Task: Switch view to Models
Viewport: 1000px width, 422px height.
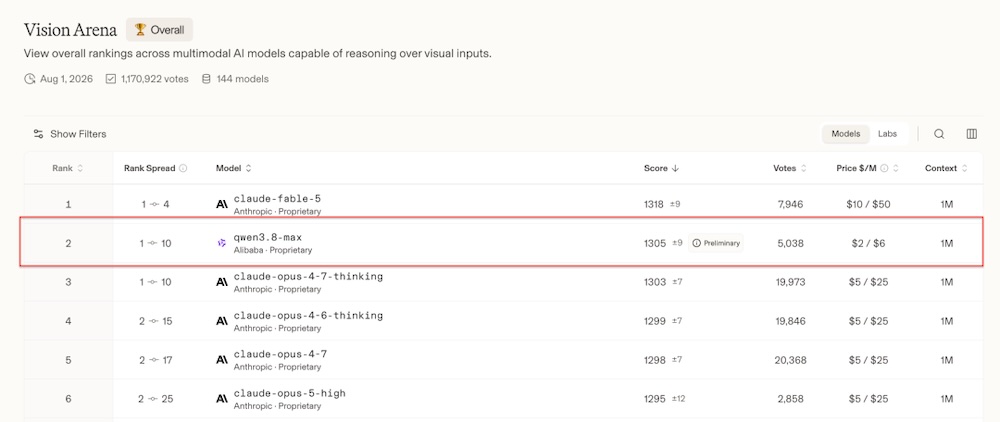Action: [846, 134]
